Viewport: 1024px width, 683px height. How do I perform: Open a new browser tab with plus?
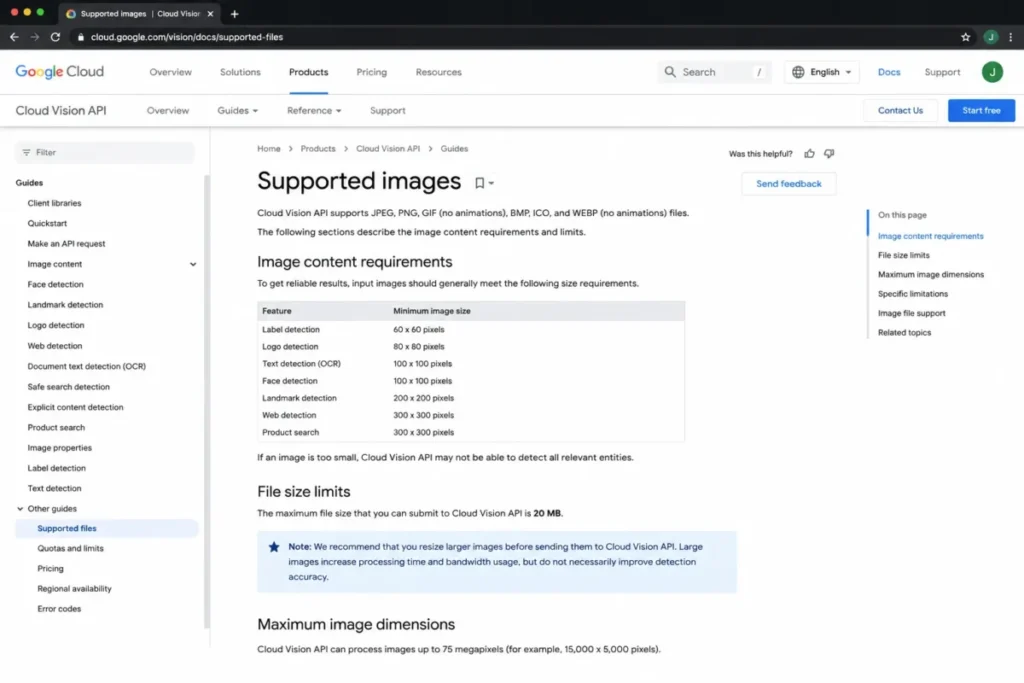(234, 14)
